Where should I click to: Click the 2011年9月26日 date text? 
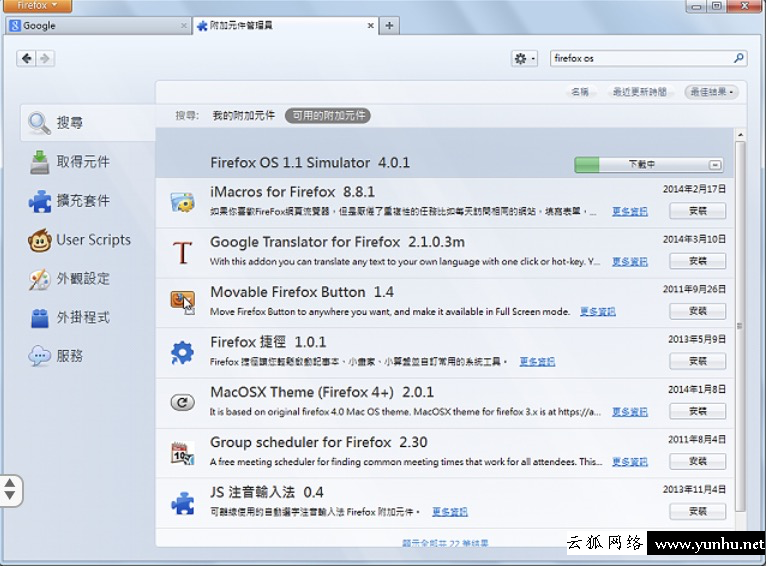pyautogui.click(x=694, y=289)
